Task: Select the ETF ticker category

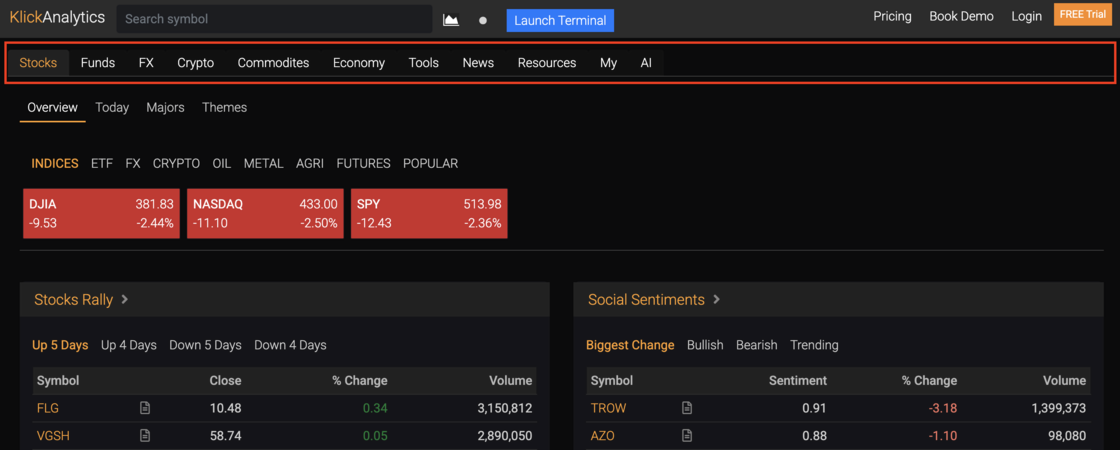Action: pos(102,164)
